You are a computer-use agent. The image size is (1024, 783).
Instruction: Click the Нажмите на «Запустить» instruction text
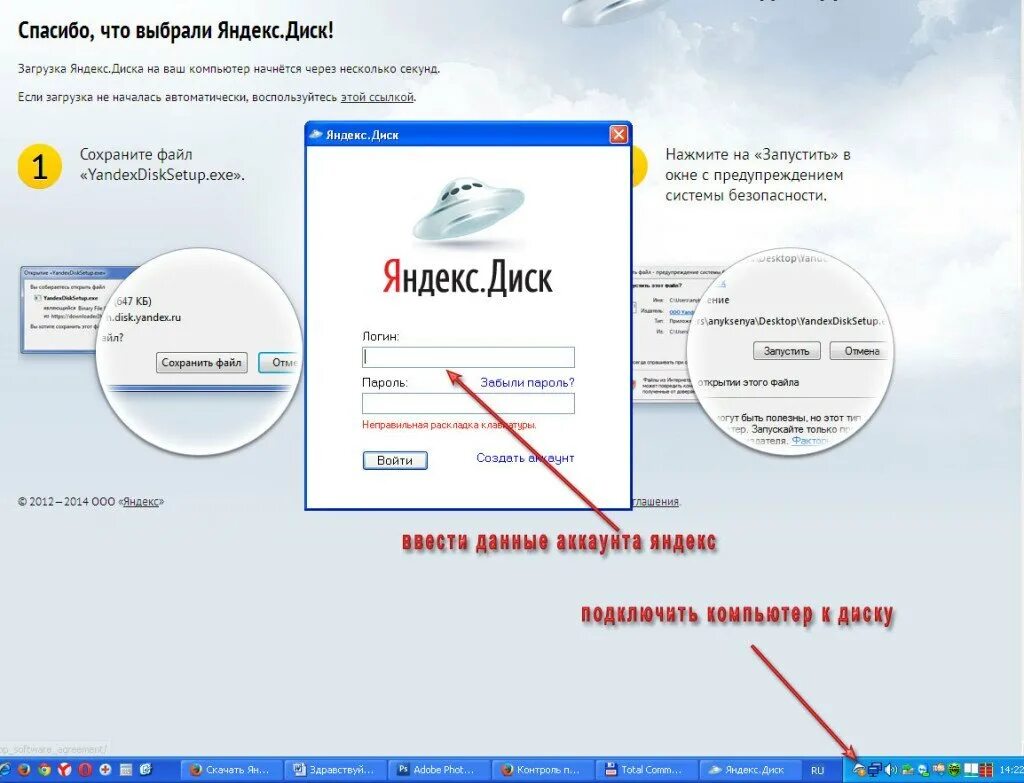[758, 175]
